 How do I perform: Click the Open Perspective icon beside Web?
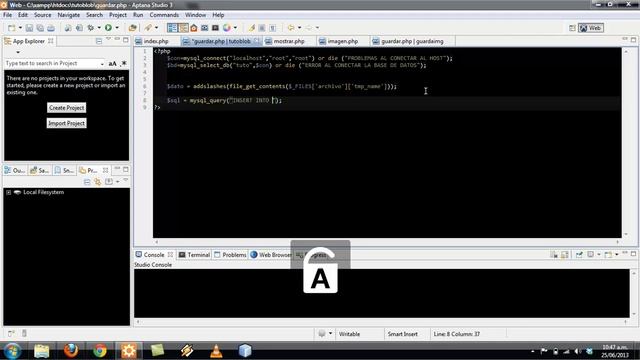(x=572, y=28)
